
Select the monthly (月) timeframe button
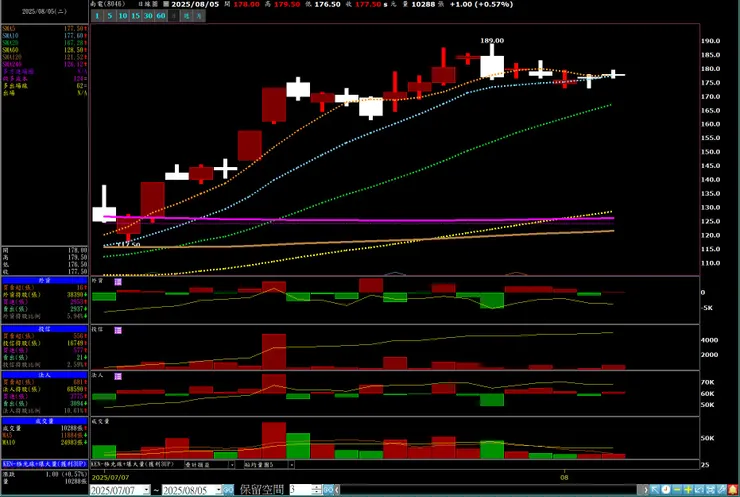(199, 16)
